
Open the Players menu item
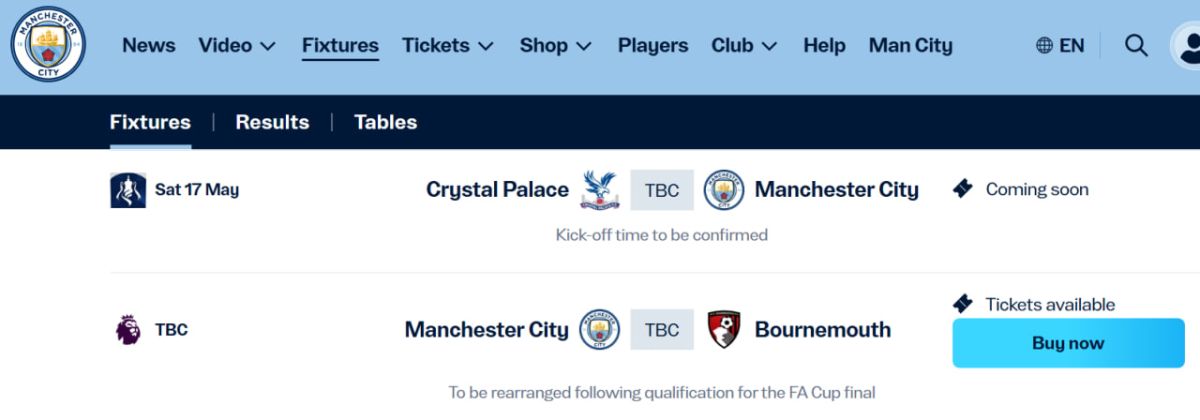coord(653,45)
